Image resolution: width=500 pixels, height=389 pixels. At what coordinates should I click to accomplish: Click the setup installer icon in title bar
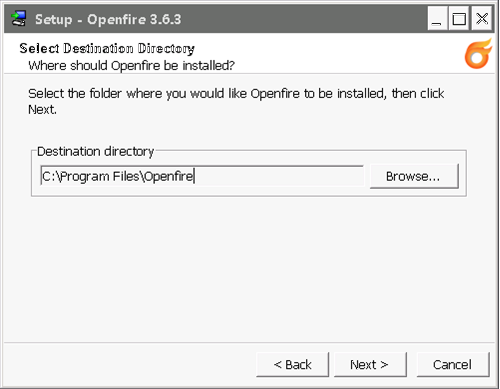pos(18,19)
